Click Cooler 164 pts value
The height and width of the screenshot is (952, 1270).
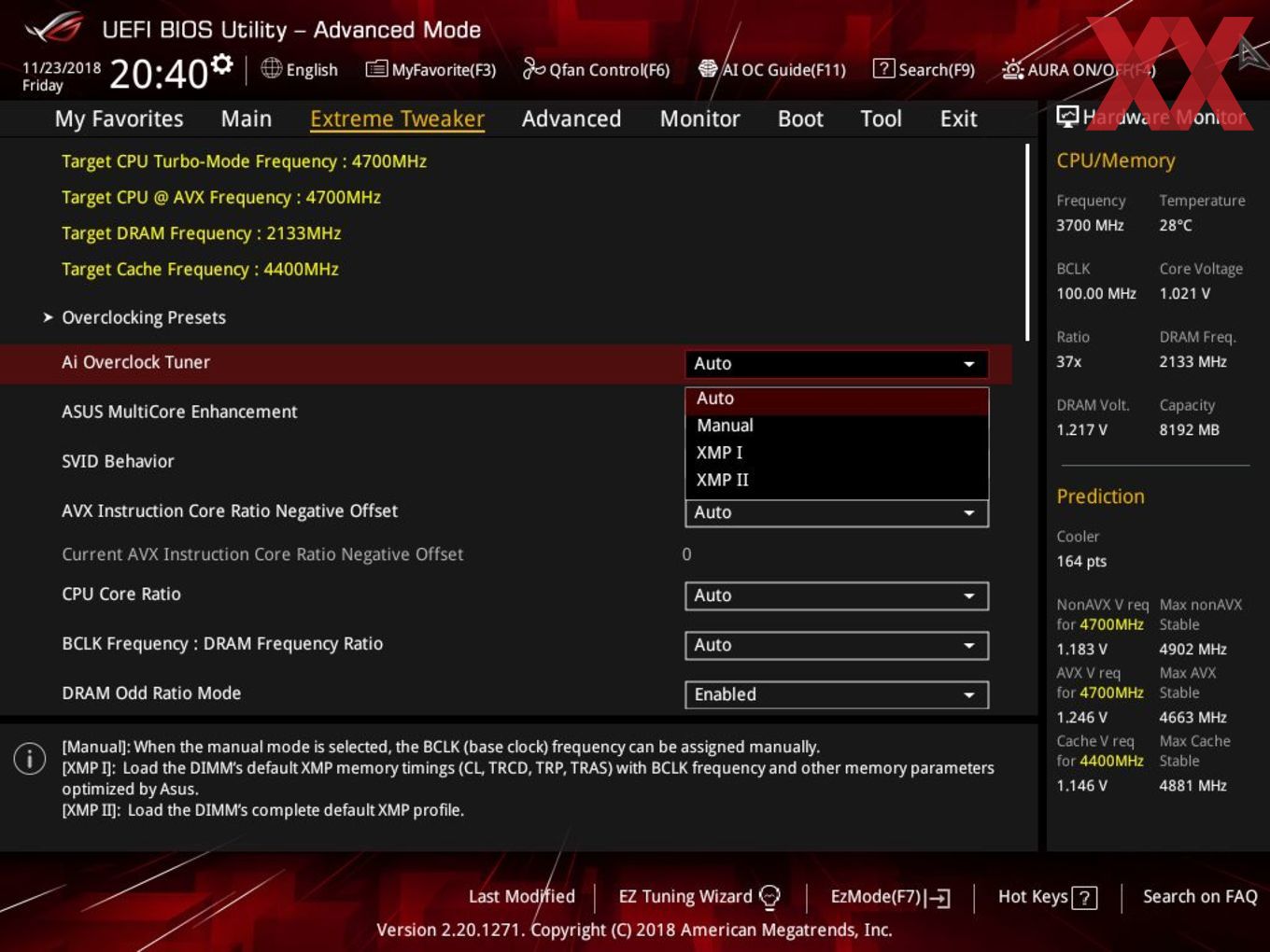coord(1081,561)
